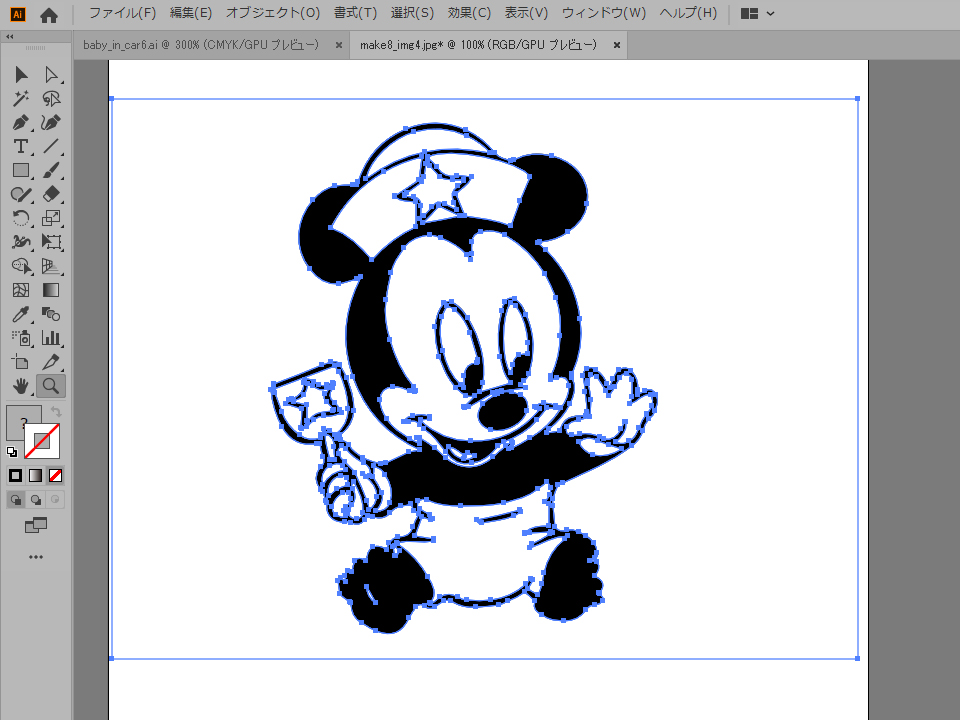Reset to default fill and stroke

(x=12, y=452)
